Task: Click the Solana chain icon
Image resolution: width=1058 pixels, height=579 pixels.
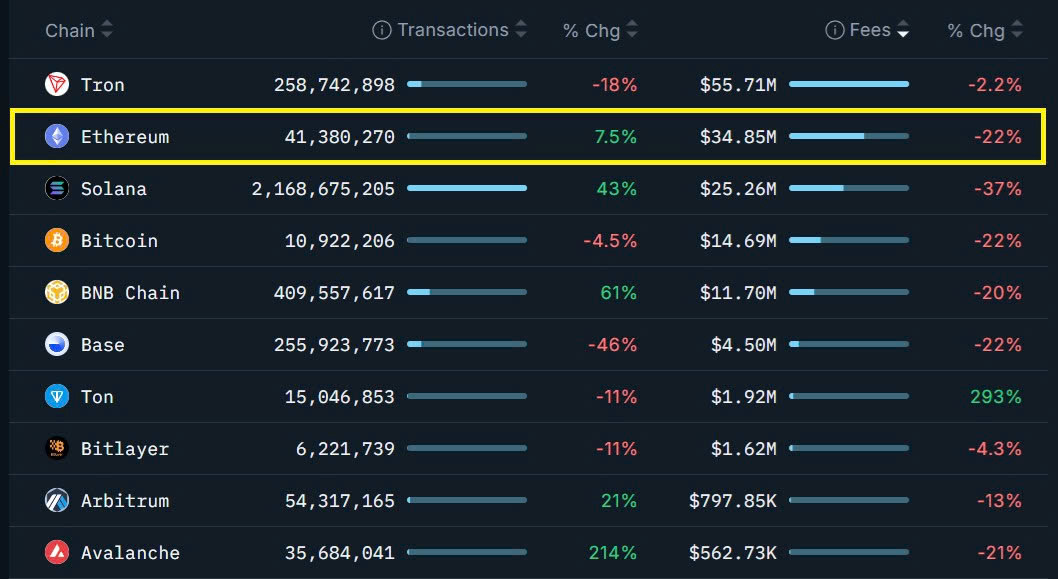Action: pos(55,188)
